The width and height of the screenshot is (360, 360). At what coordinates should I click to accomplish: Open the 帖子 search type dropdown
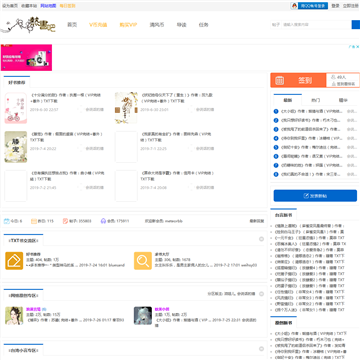(x=275, y=25)
